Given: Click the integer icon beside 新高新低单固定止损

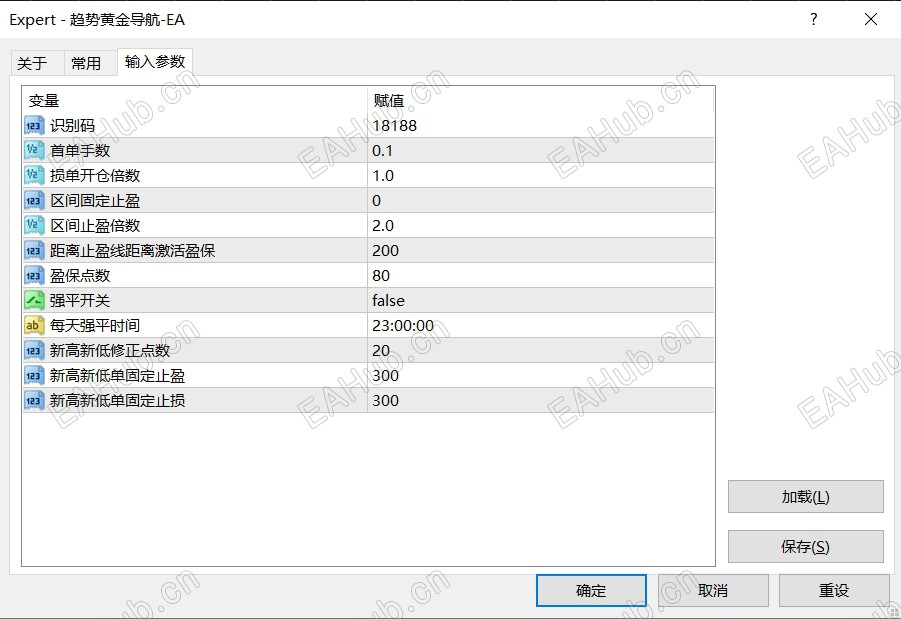Looking at the screenshot, I should pyautogui.click(x=33, y=400).
